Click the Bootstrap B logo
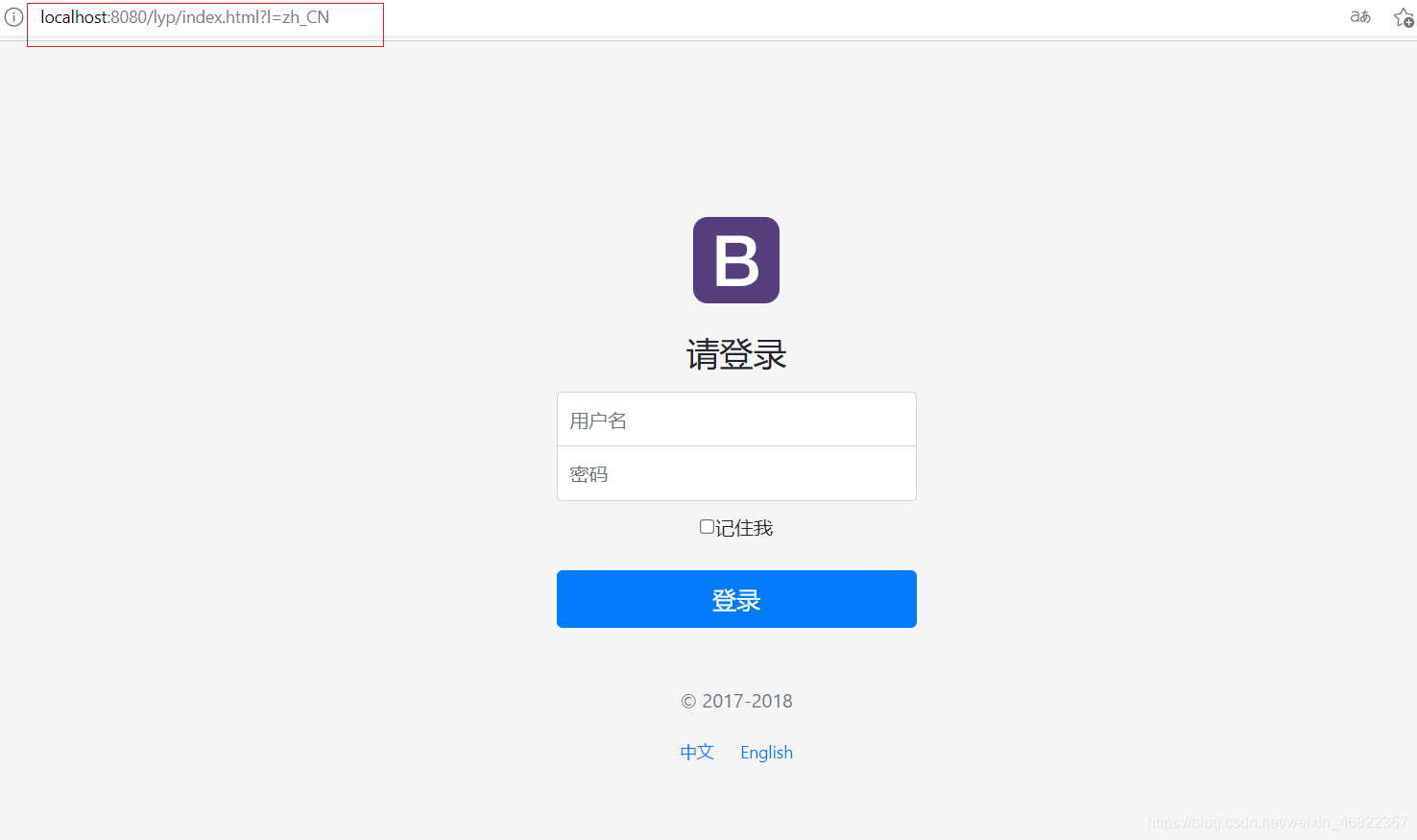 [x=736, y=260]
